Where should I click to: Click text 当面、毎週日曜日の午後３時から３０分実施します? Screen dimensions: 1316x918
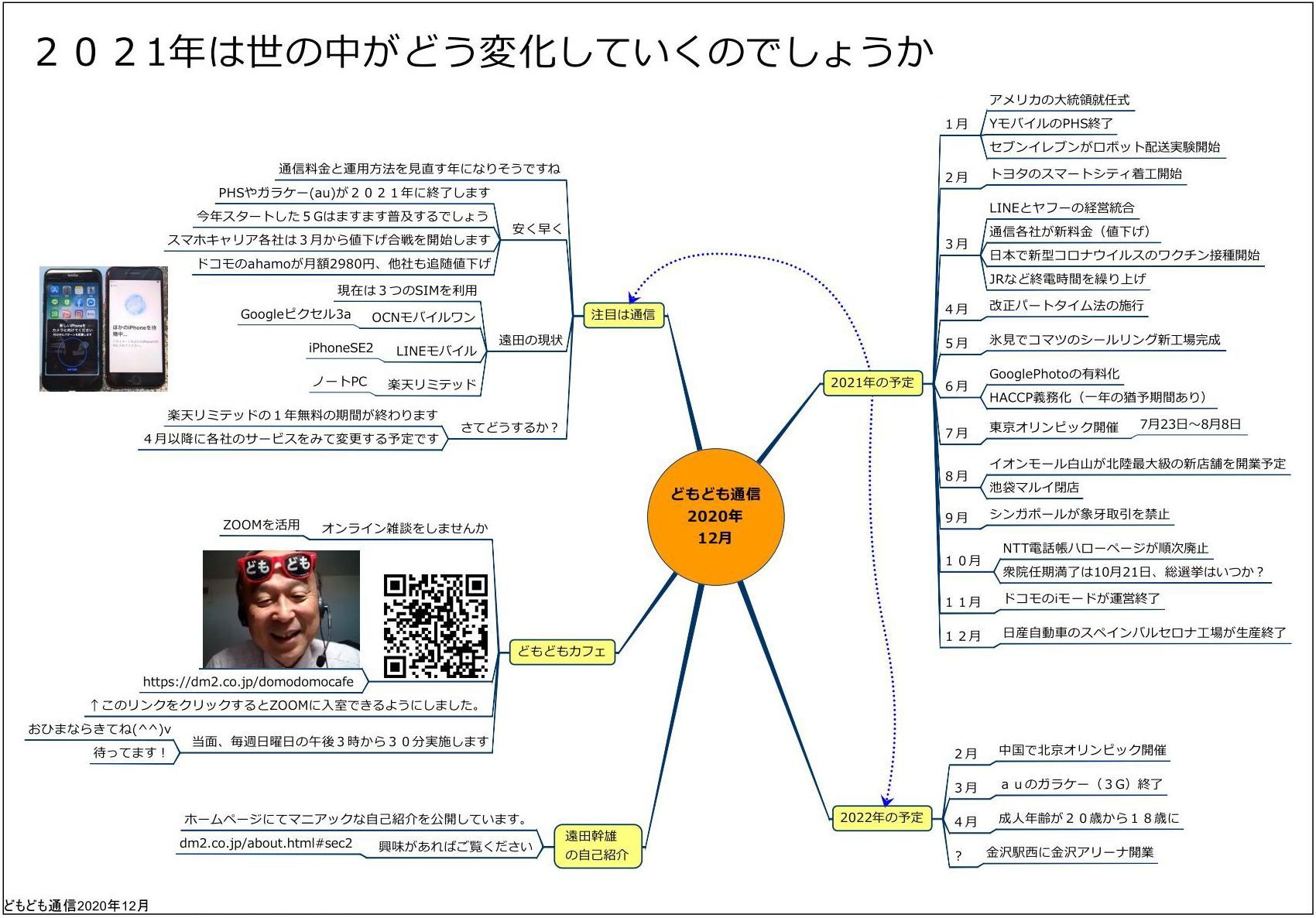pos(340,742)
